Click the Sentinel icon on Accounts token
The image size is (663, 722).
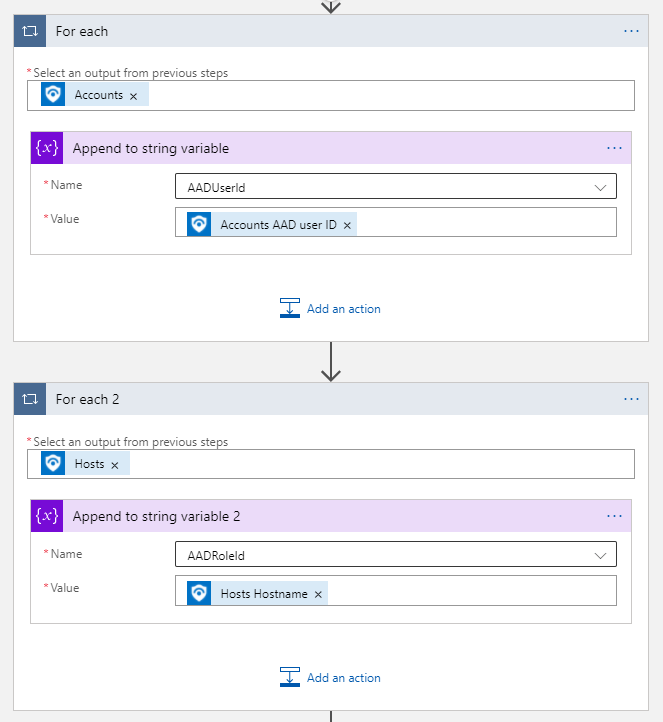[x=53, y=95]
